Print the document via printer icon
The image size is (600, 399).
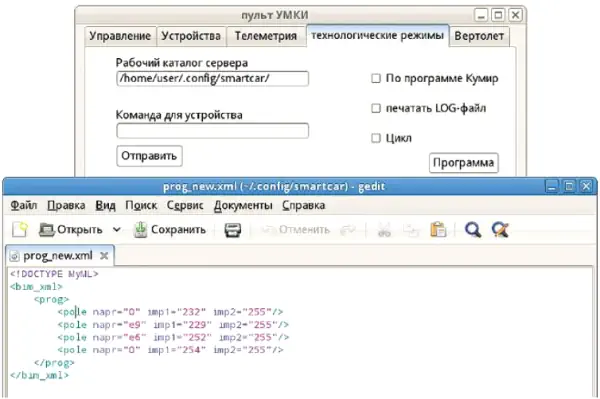(x=233, y=230)
